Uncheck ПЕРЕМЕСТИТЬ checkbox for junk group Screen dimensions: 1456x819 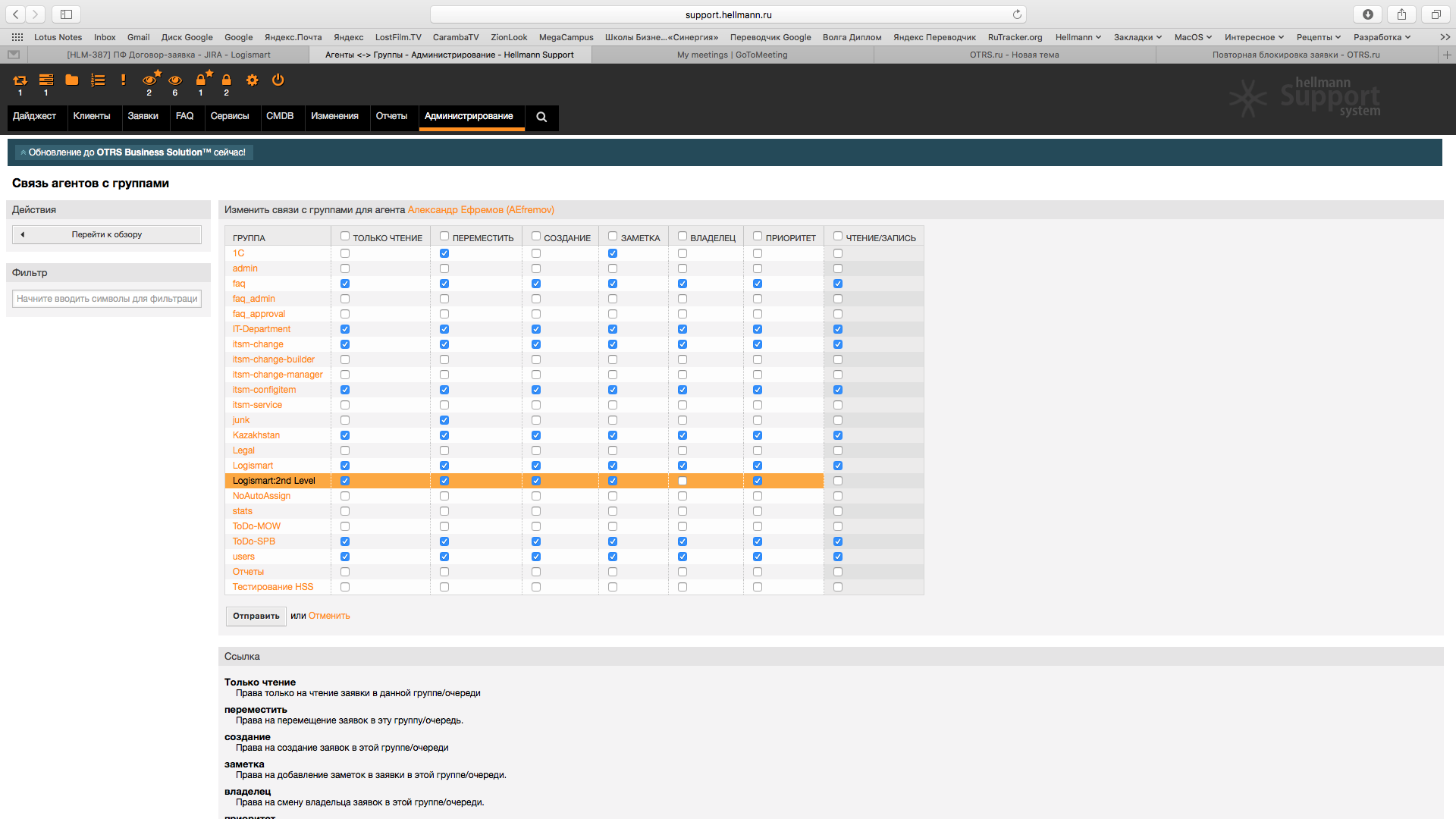pos(444,420)
